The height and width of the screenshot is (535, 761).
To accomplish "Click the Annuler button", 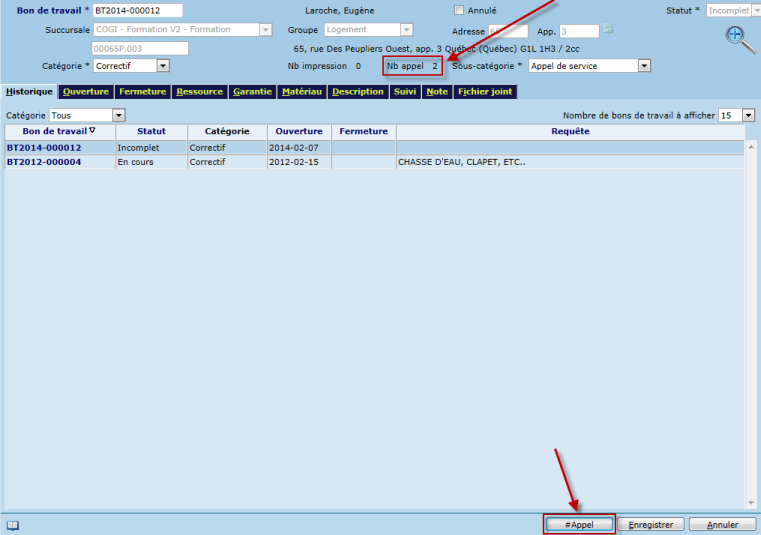I will coord(723,524).
